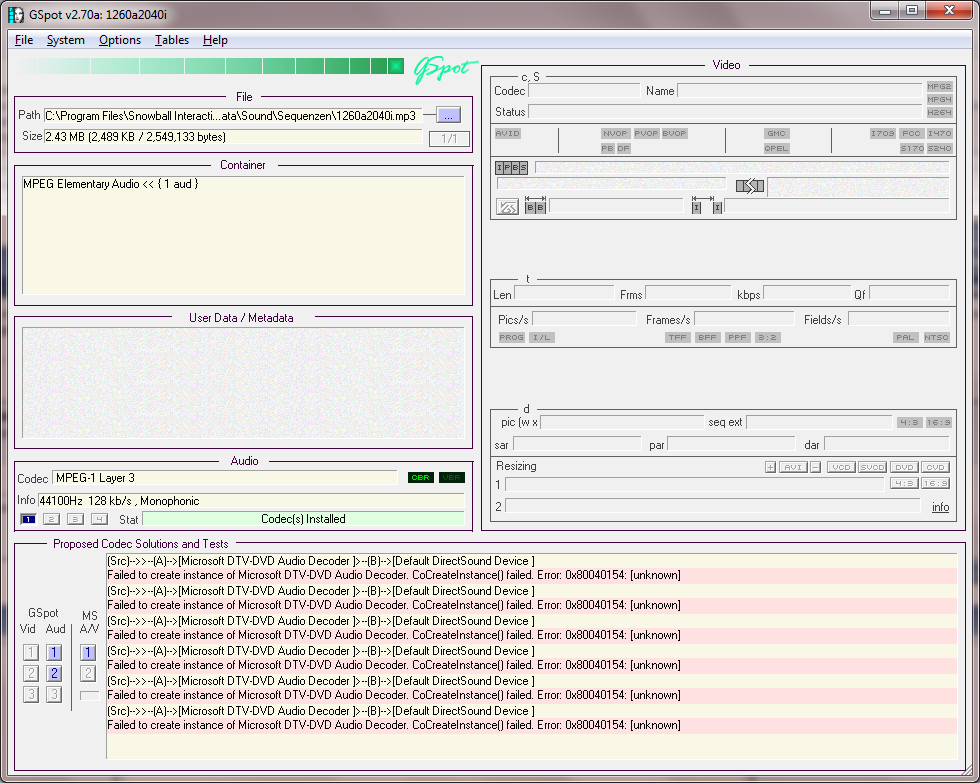Click GSpot Aud test button 2
Image resolution: width=980 pixels, height=783 pixels.
[x=55, y=673]
